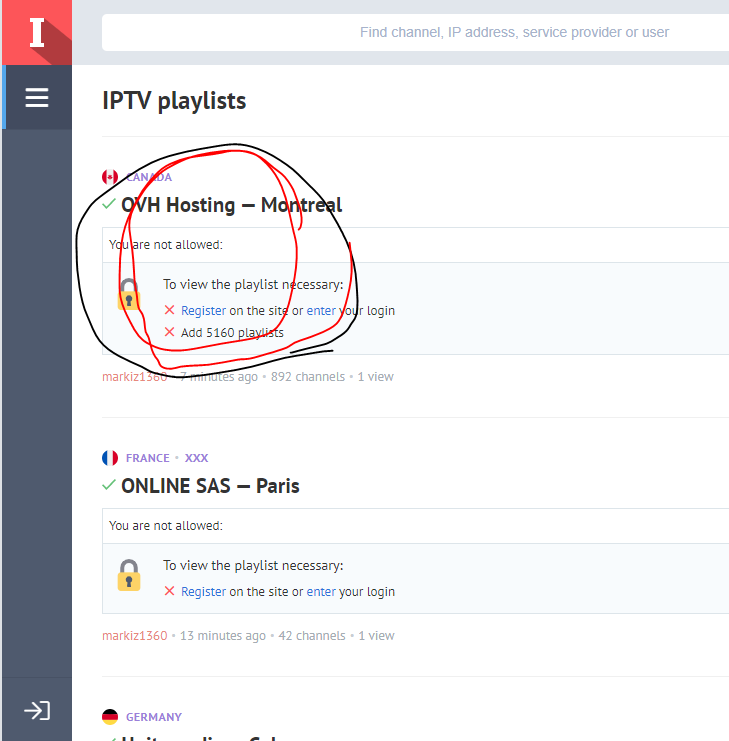This screenshot has width=729, height=741.
Task: Select '1 view' under ONLINE SAS
Action: click(x=376, y=636)
